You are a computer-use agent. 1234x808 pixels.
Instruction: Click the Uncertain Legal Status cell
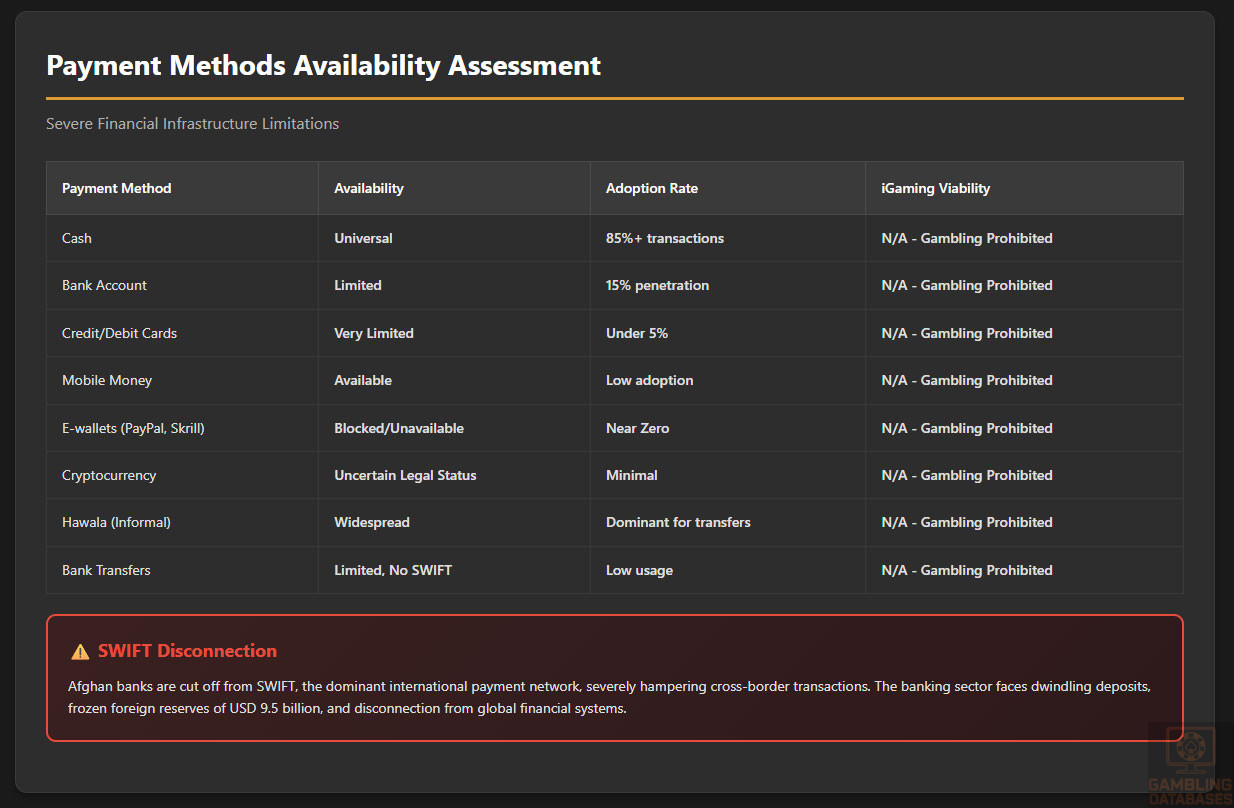pos(405,475)
